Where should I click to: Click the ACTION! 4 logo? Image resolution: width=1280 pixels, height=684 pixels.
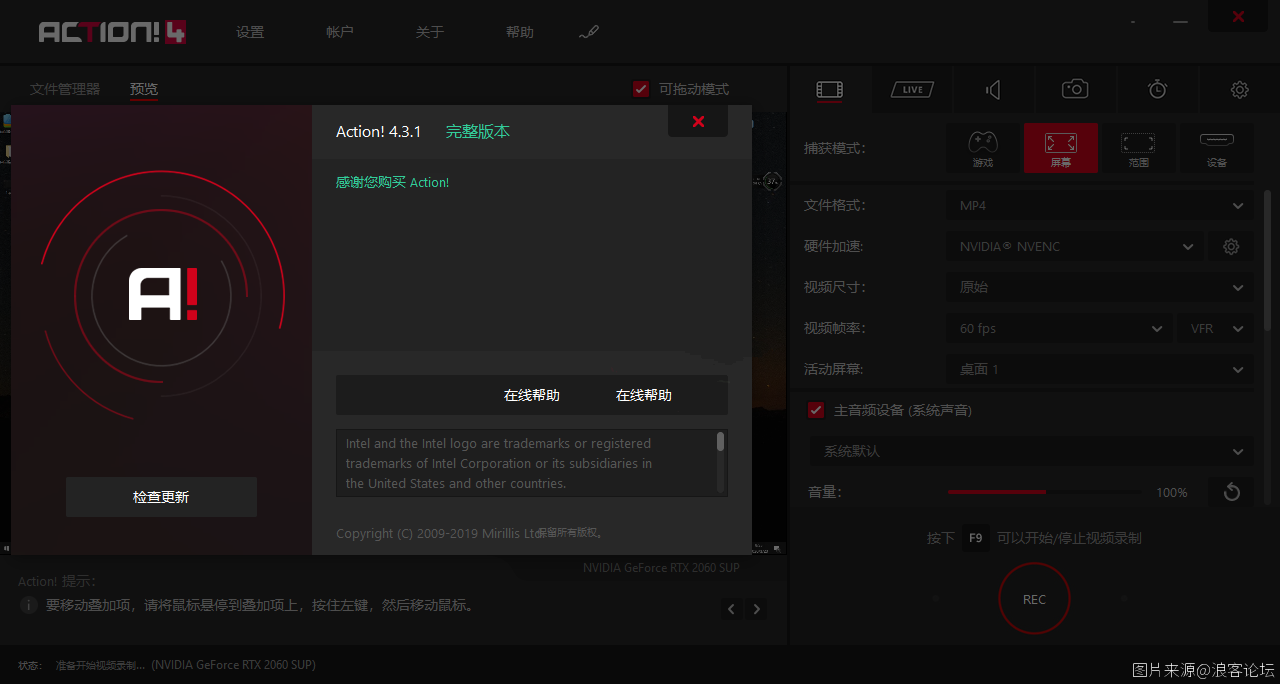click(x=112, y=32)
